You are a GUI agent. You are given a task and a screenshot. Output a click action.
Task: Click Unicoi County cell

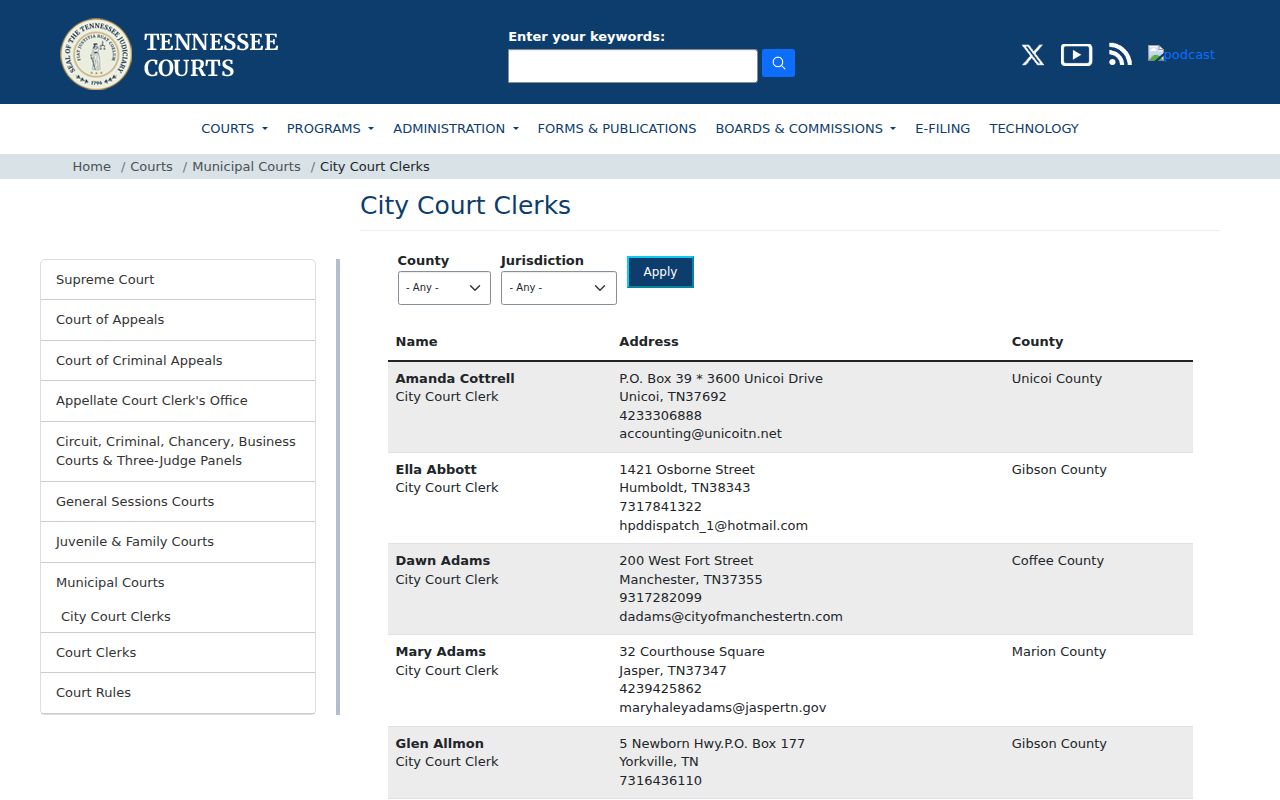click(x=1057, y=379)
